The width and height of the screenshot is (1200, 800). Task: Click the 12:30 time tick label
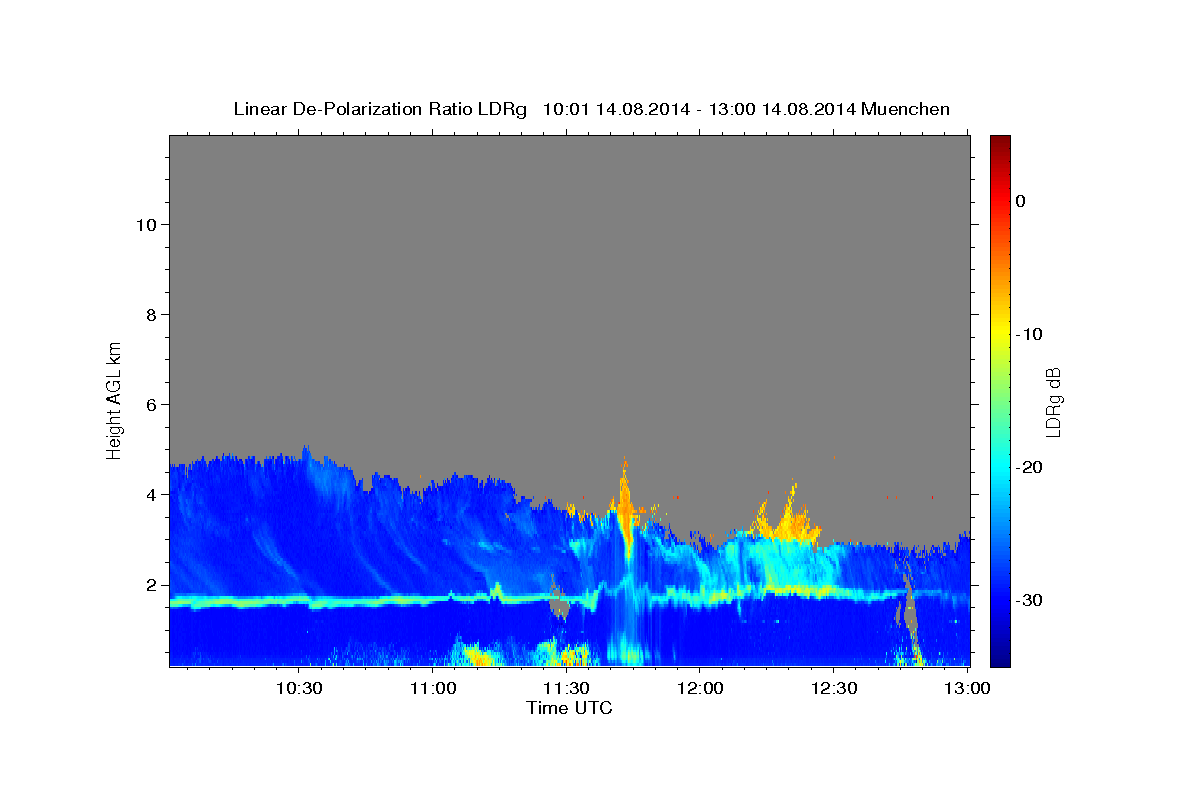(833, 688)
